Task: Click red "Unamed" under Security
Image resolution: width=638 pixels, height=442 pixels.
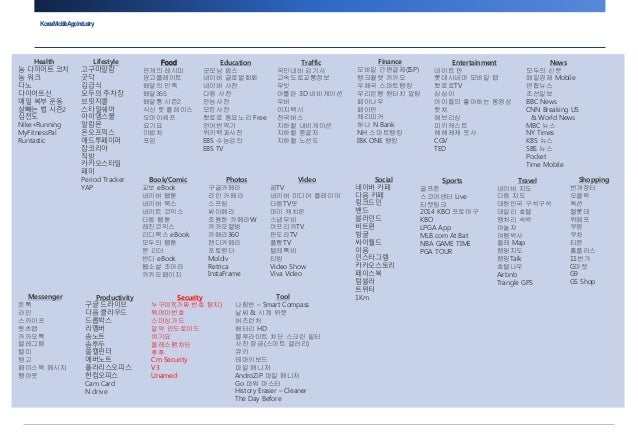Action: (164, 376)
